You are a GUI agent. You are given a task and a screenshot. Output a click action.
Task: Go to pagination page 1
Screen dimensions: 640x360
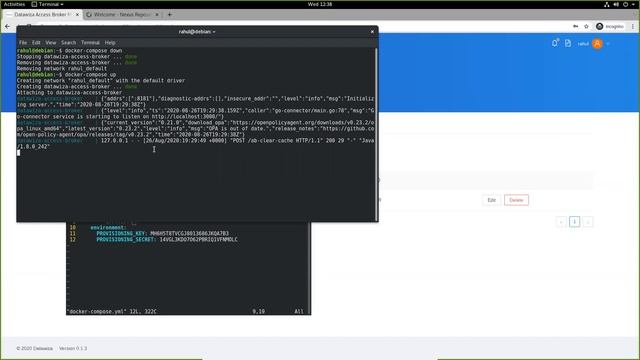coord(574,222)
